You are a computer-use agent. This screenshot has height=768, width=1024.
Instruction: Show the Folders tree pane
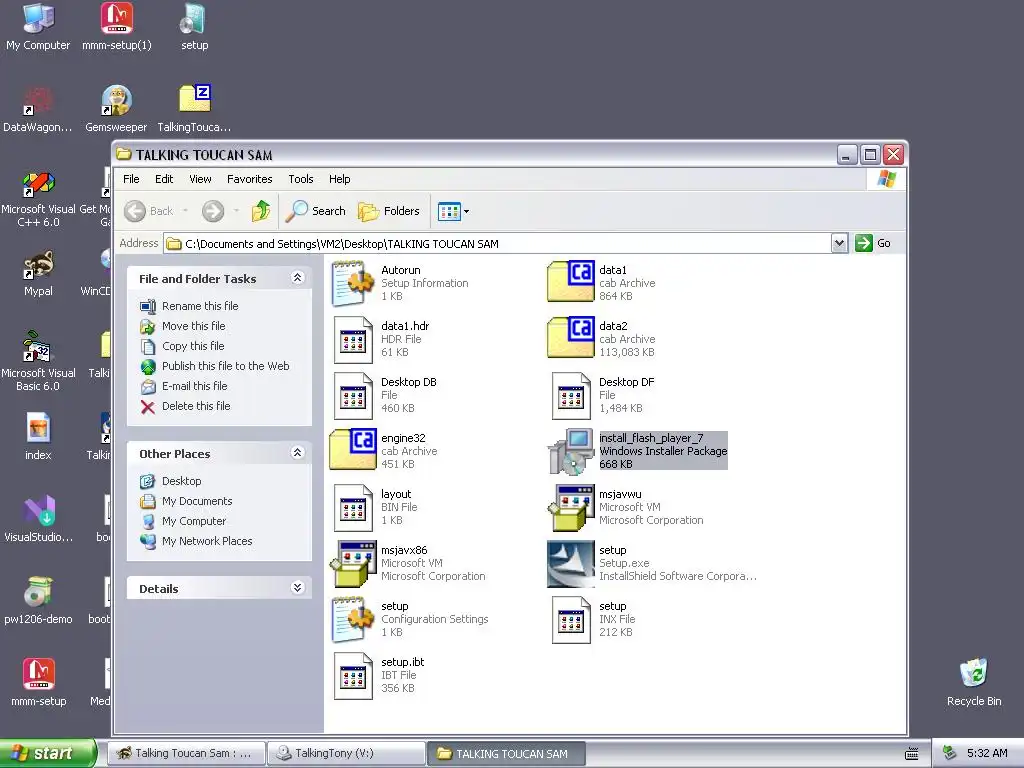[389, 211]
